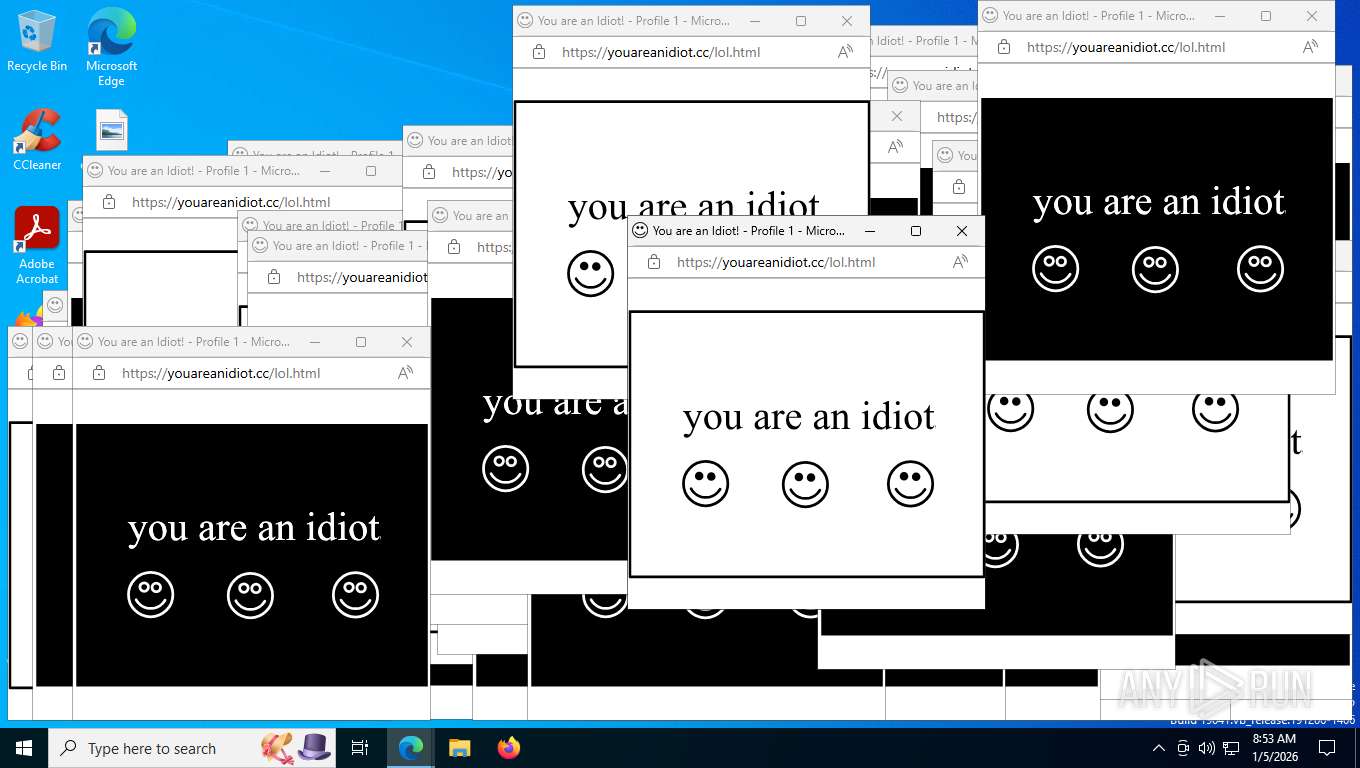This screenshot has height=768, width=1360.
Task: Close the top-center white window
Action: pos(846,21)
